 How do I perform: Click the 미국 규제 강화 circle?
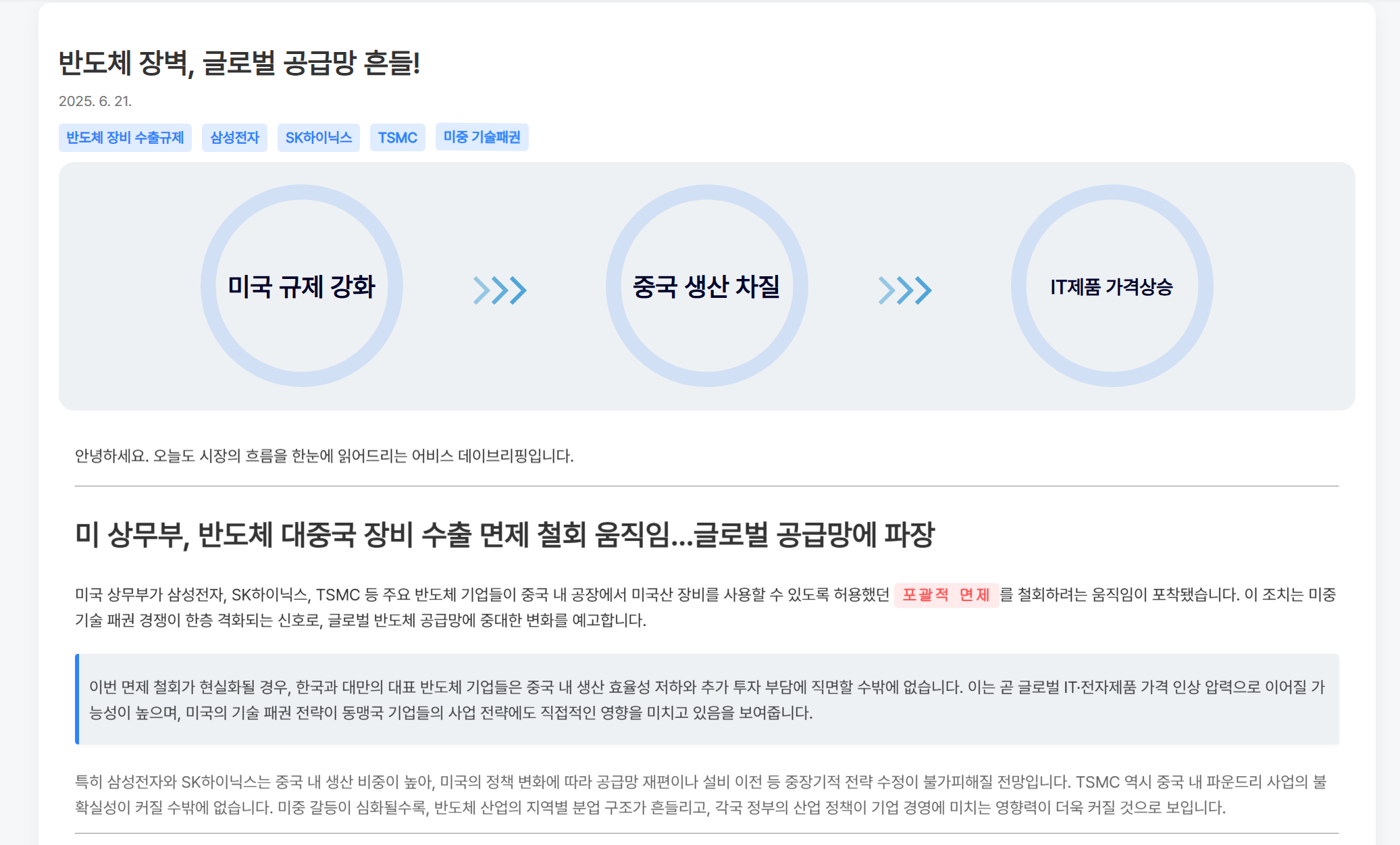coord(302,286)
